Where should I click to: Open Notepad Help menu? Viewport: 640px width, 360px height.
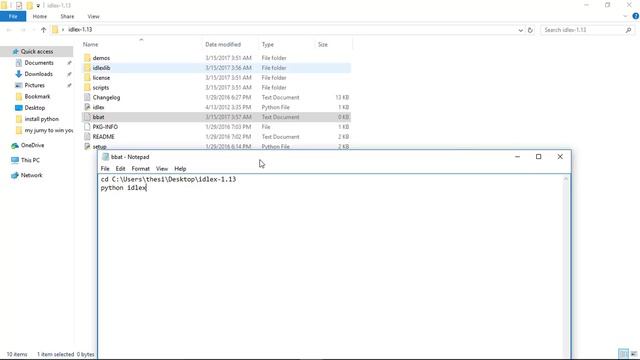tap(180, 169)
